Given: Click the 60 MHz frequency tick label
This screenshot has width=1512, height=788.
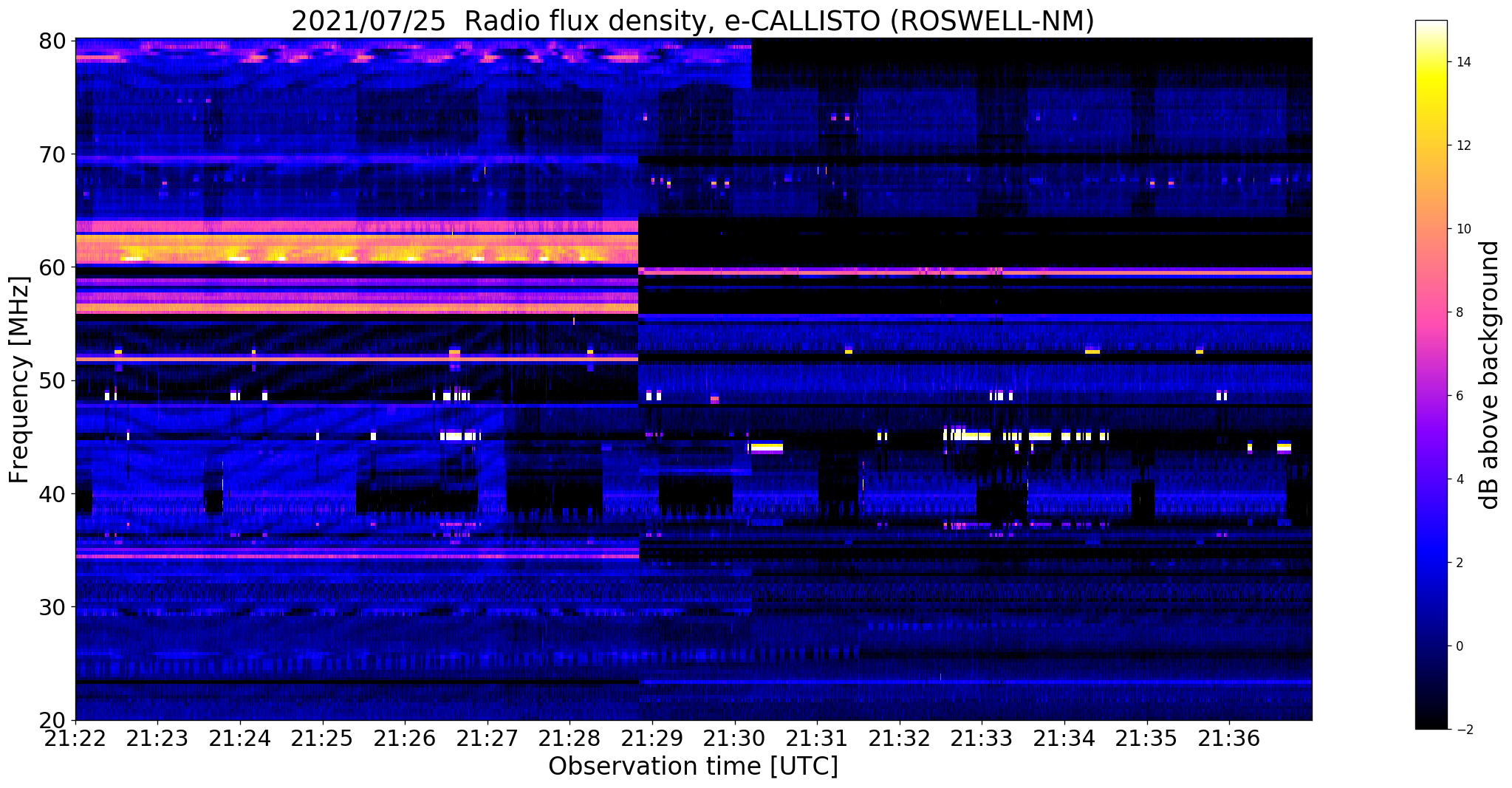Looking at the screenshot, I should 52,267.
